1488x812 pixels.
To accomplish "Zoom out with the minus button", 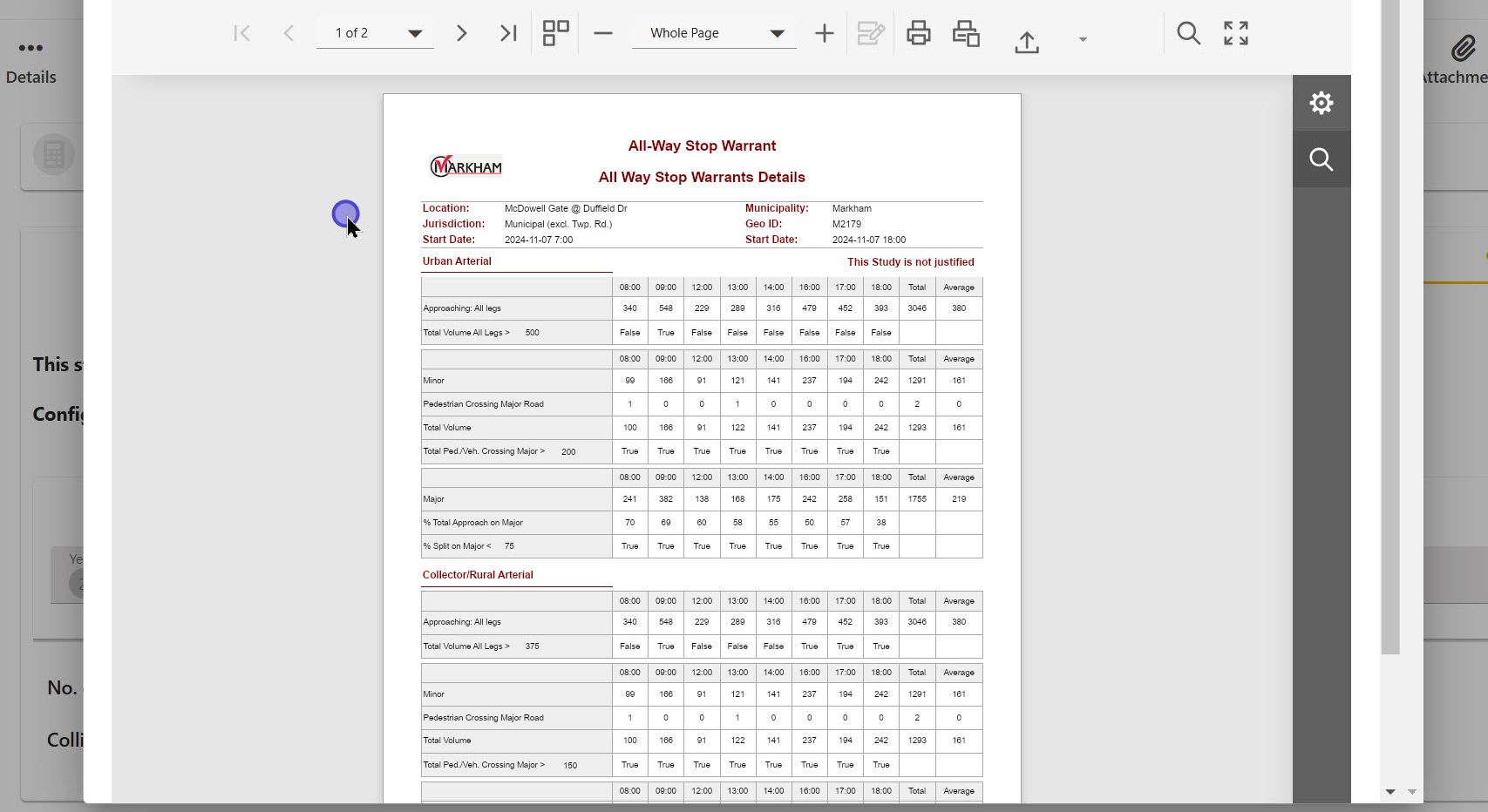I will (x=603, y=34).
